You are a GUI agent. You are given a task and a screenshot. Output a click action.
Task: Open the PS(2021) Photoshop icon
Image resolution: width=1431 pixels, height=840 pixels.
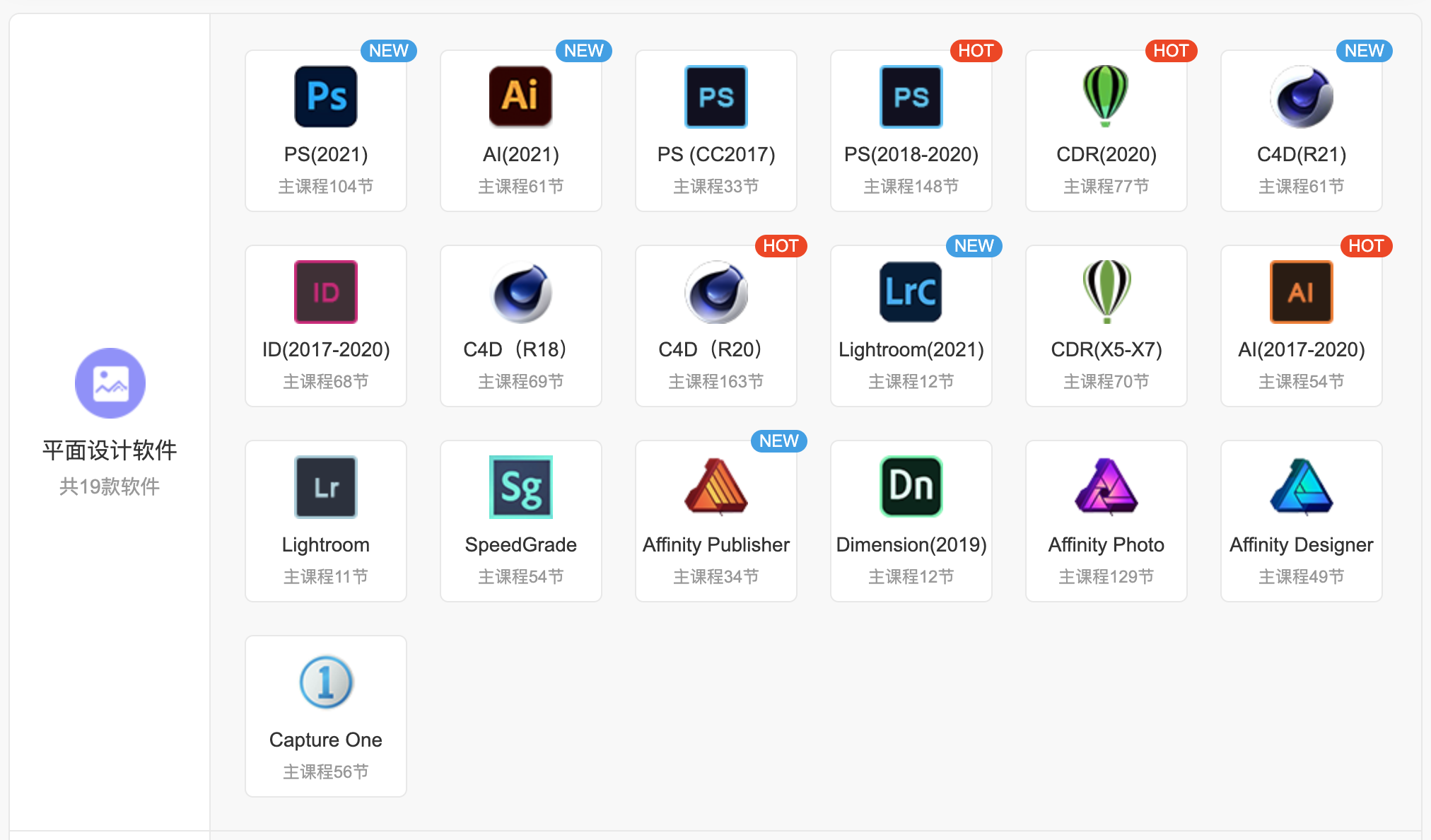(326, 97)
